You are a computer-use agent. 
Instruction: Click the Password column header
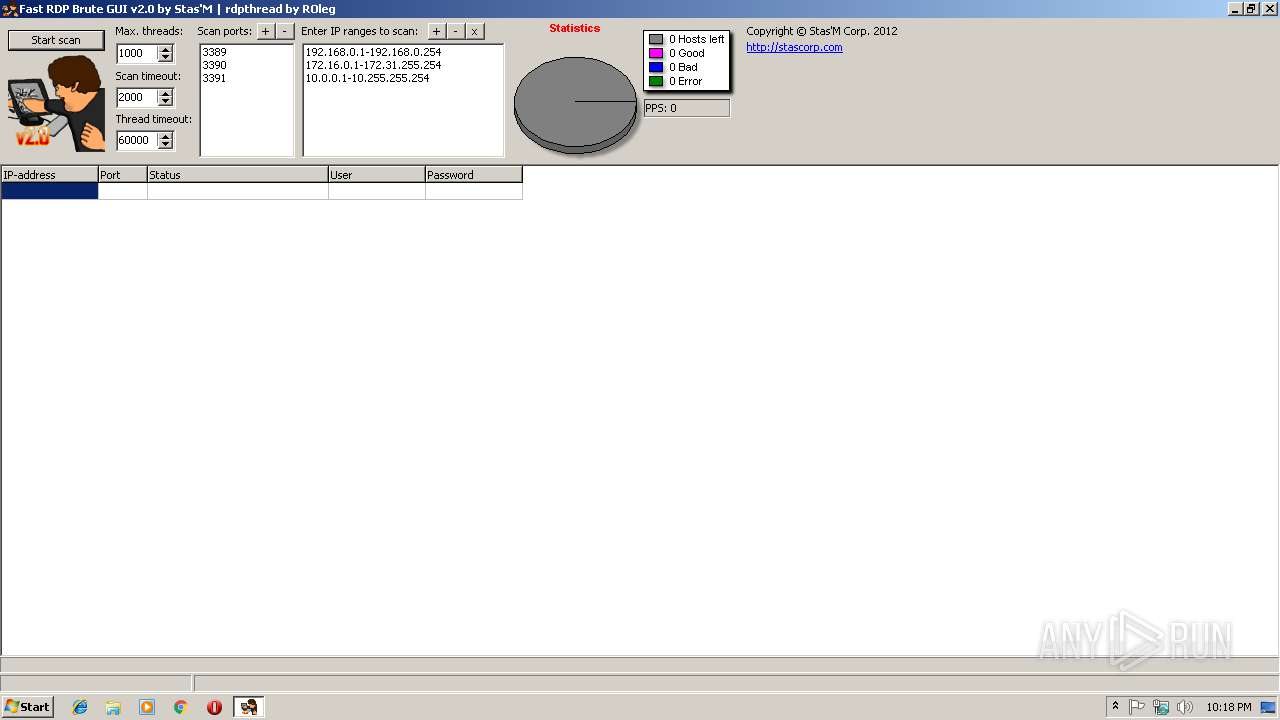click(474, 175)
